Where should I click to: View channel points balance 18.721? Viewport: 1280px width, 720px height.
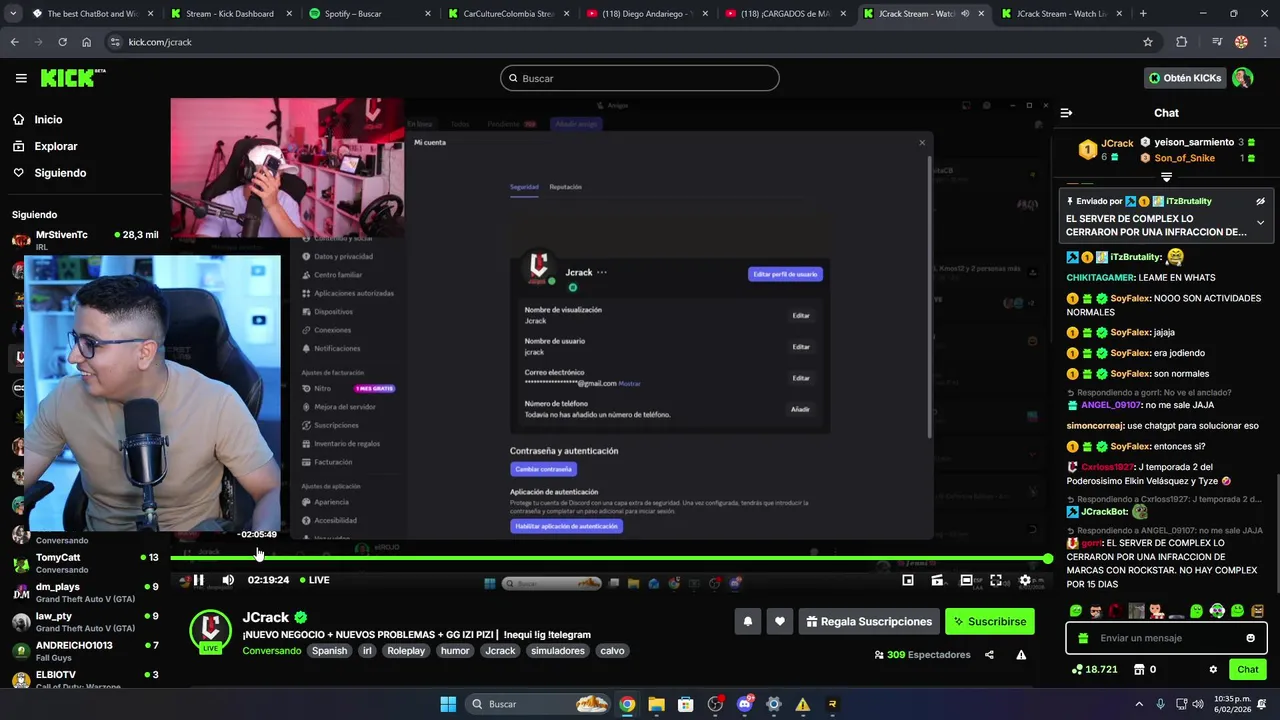coord(1095,670)
